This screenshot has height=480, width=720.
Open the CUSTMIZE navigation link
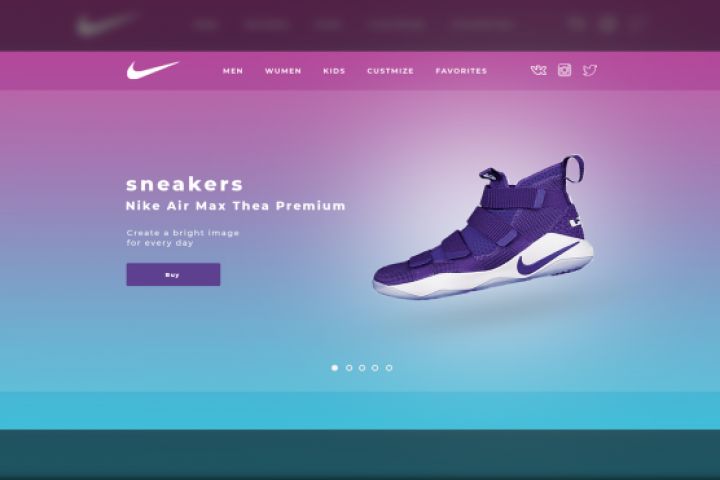pos(390,71)
